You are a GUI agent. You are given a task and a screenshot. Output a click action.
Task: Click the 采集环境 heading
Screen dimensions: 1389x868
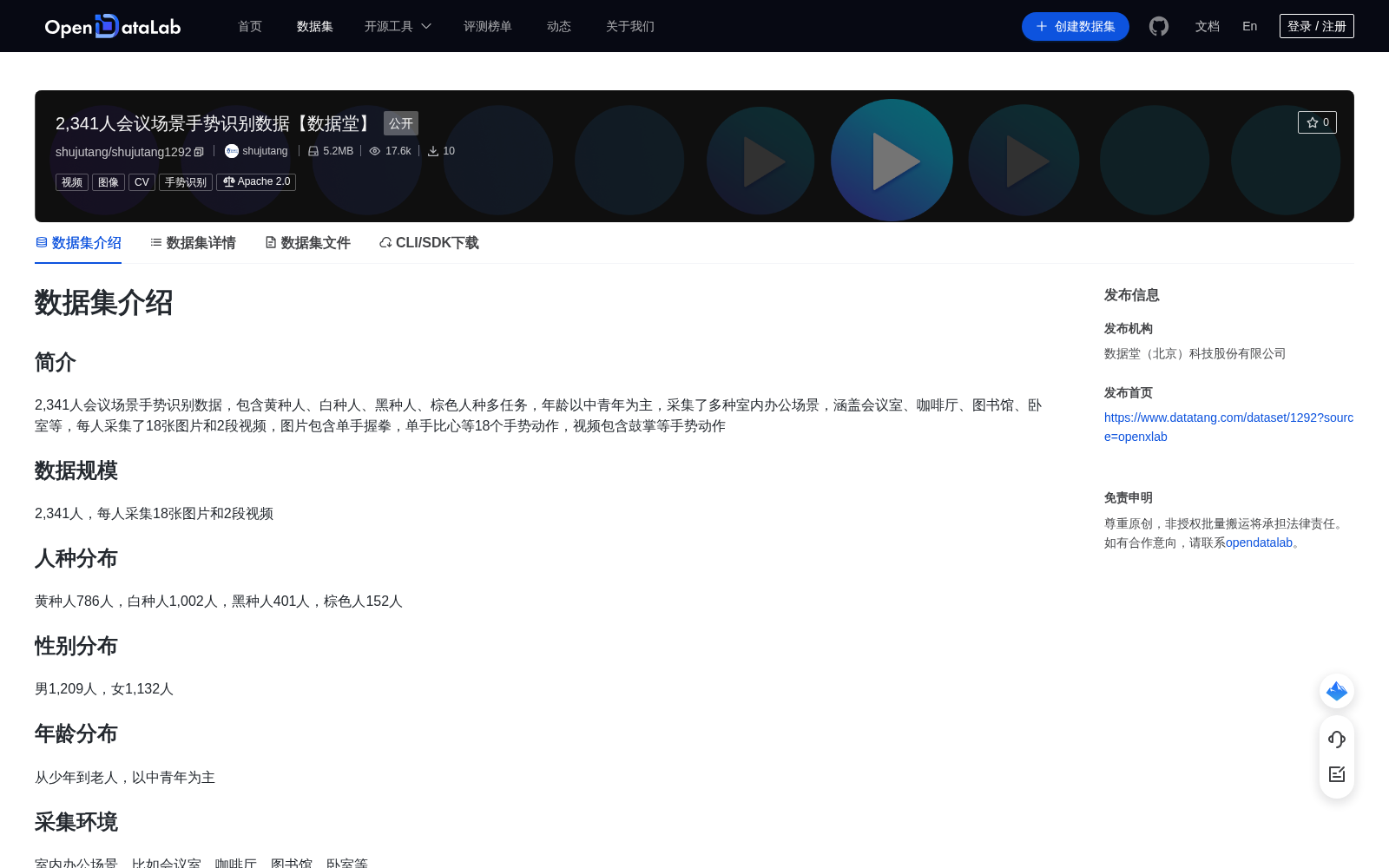point(76,822)
